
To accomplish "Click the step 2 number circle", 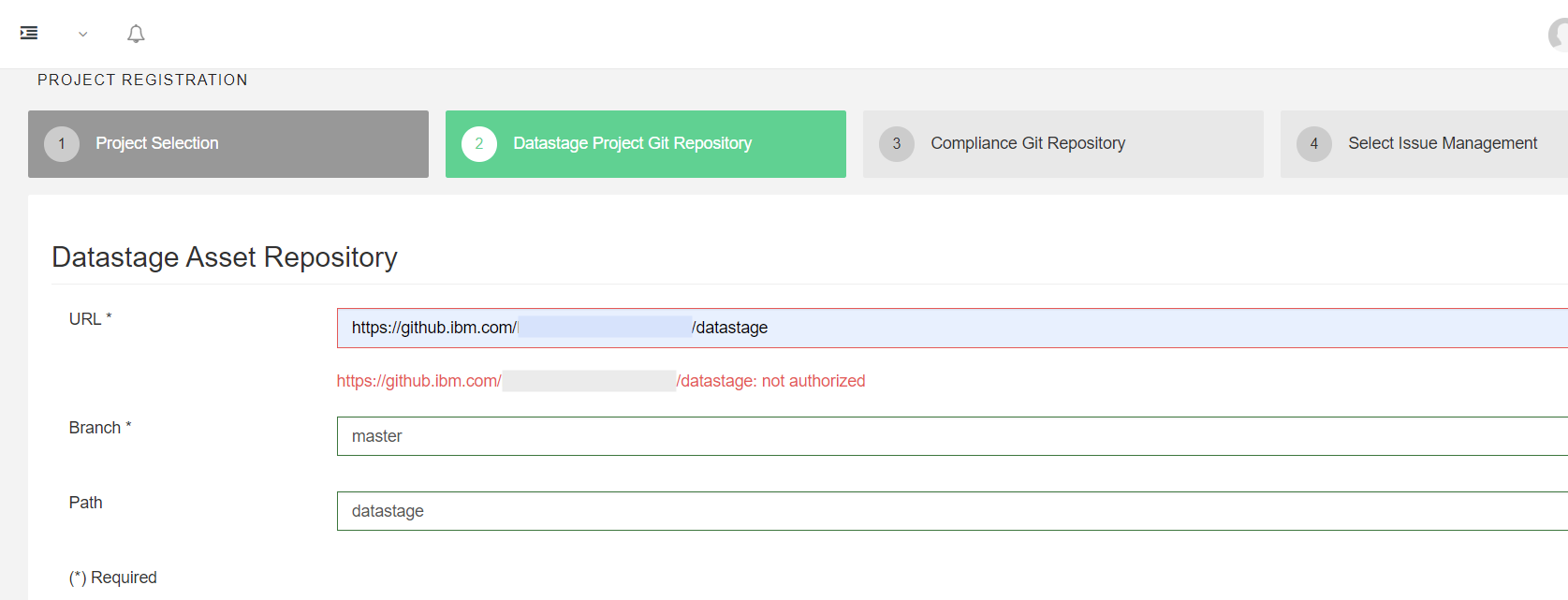I will pos(479,144).
